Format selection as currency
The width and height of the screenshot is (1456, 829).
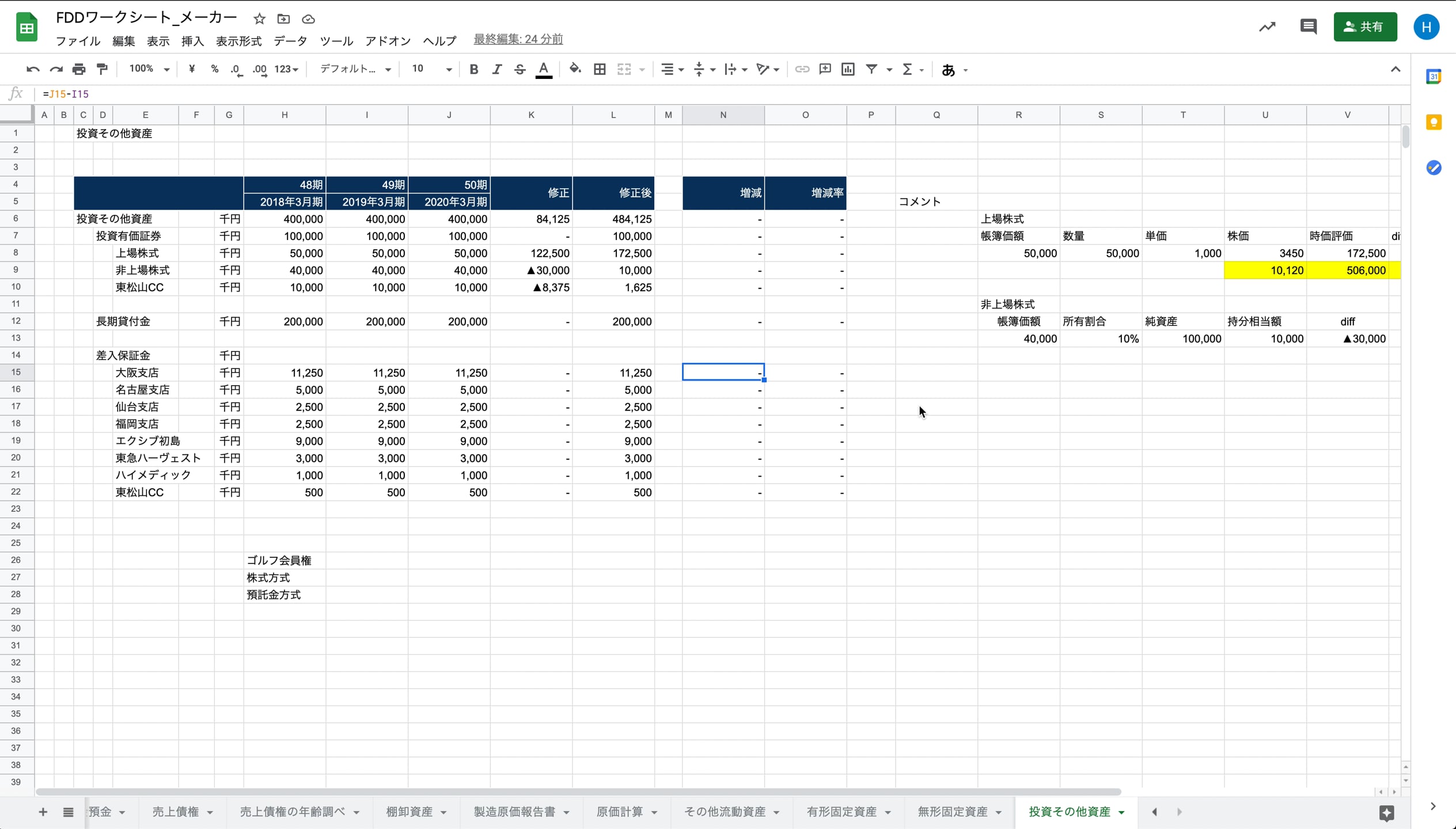click(x=192, y=69)
